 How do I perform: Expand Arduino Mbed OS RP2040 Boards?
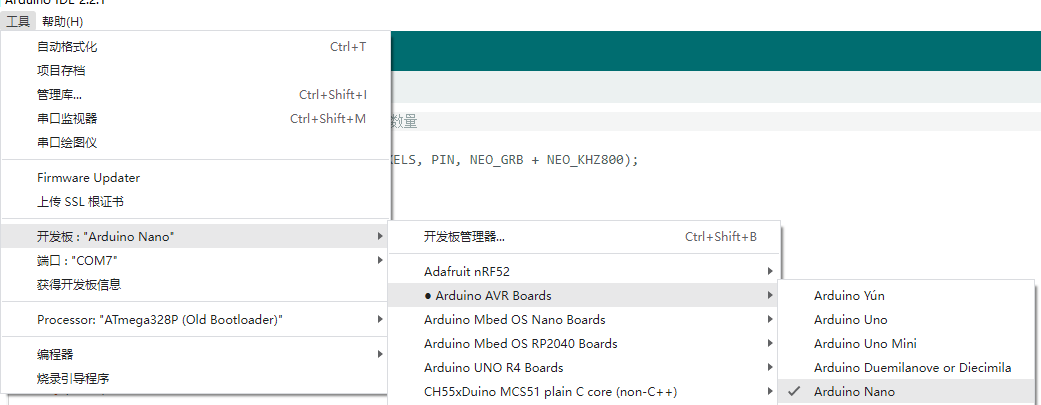coord(584,344)
